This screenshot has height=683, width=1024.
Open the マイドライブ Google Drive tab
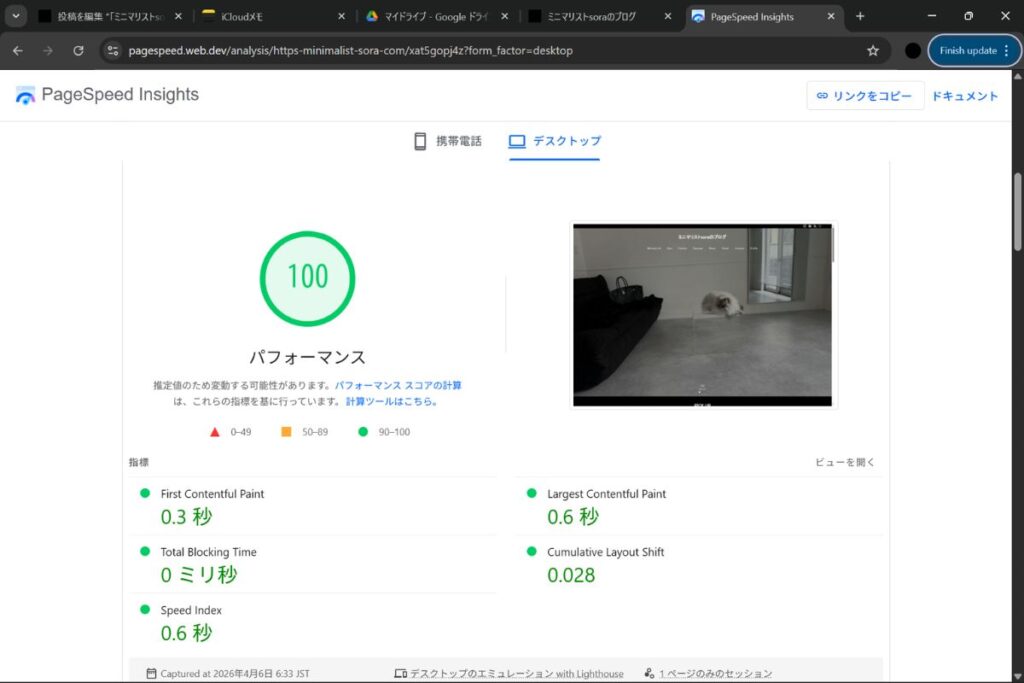click(435, 16)
